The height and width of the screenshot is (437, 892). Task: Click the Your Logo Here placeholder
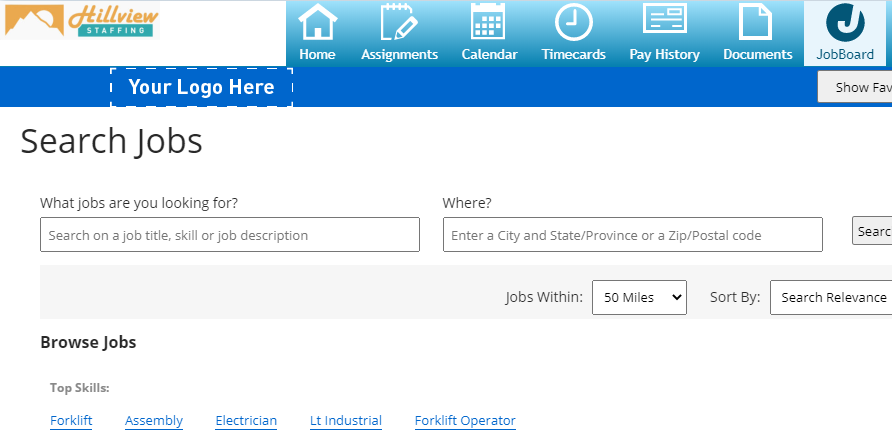tap(201, 87)
